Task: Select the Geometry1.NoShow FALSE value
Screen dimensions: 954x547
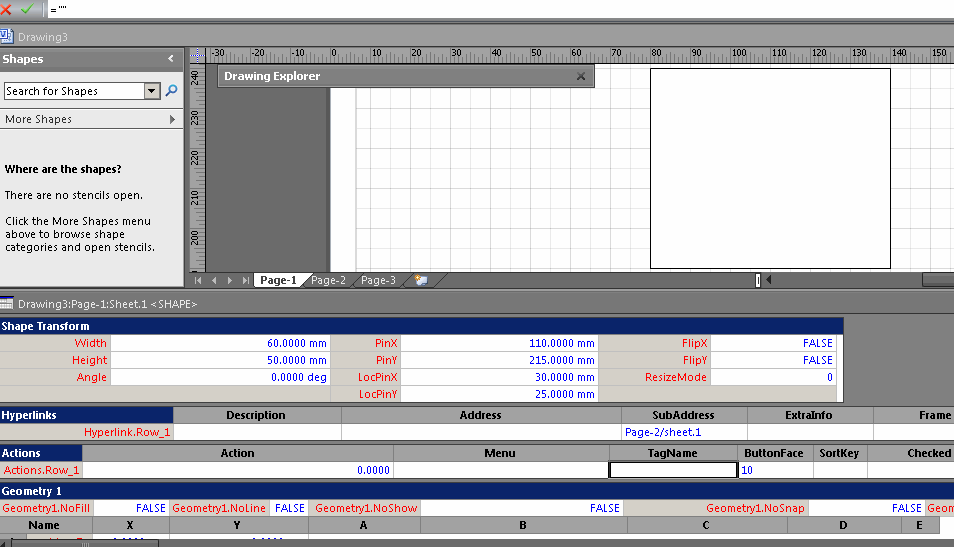Action: click(521, 508)
